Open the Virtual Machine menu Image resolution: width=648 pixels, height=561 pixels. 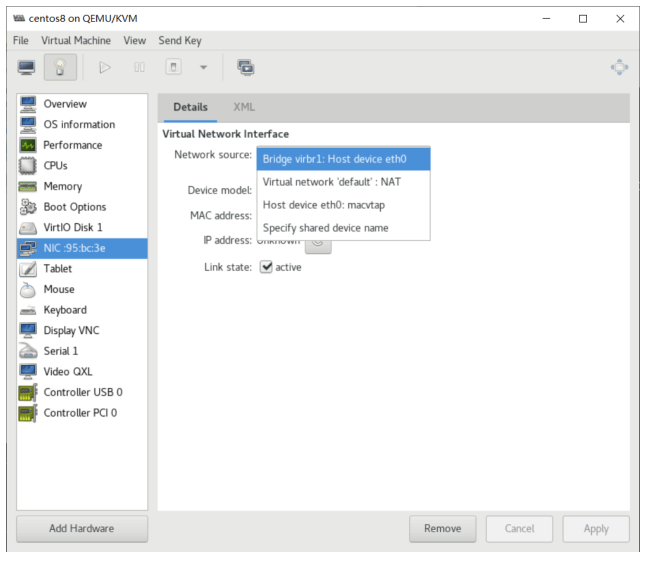(x=76, y=41)
